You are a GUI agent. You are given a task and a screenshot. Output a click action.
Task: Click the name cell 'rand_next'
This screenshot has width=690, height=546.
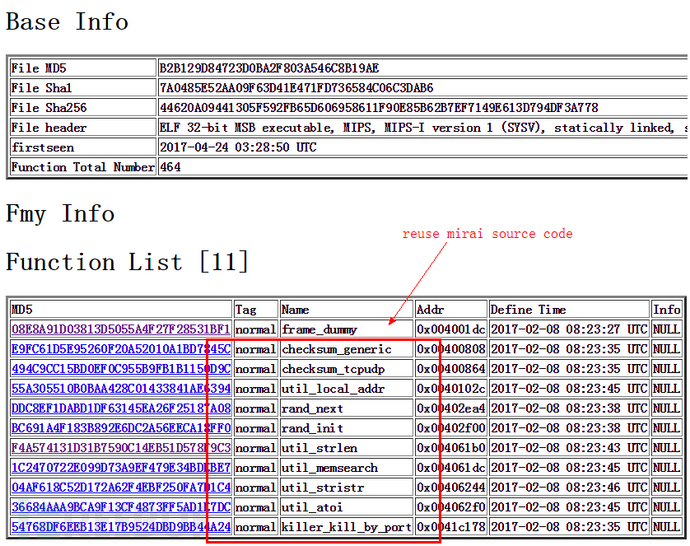(x=347, y=408)
